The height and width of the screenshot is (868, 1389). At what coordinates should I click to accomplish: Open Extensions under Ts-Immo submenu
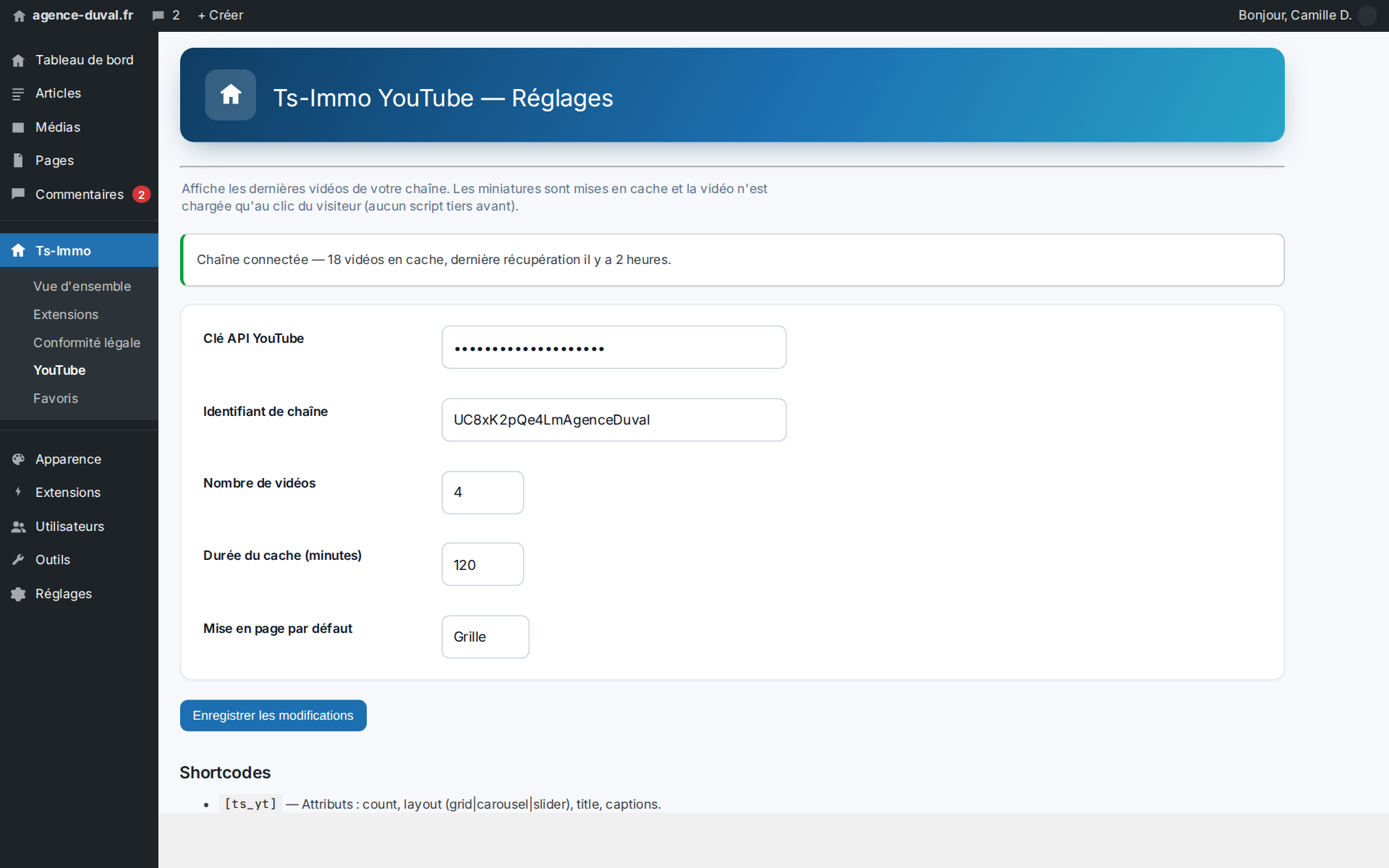coord(66,315)
